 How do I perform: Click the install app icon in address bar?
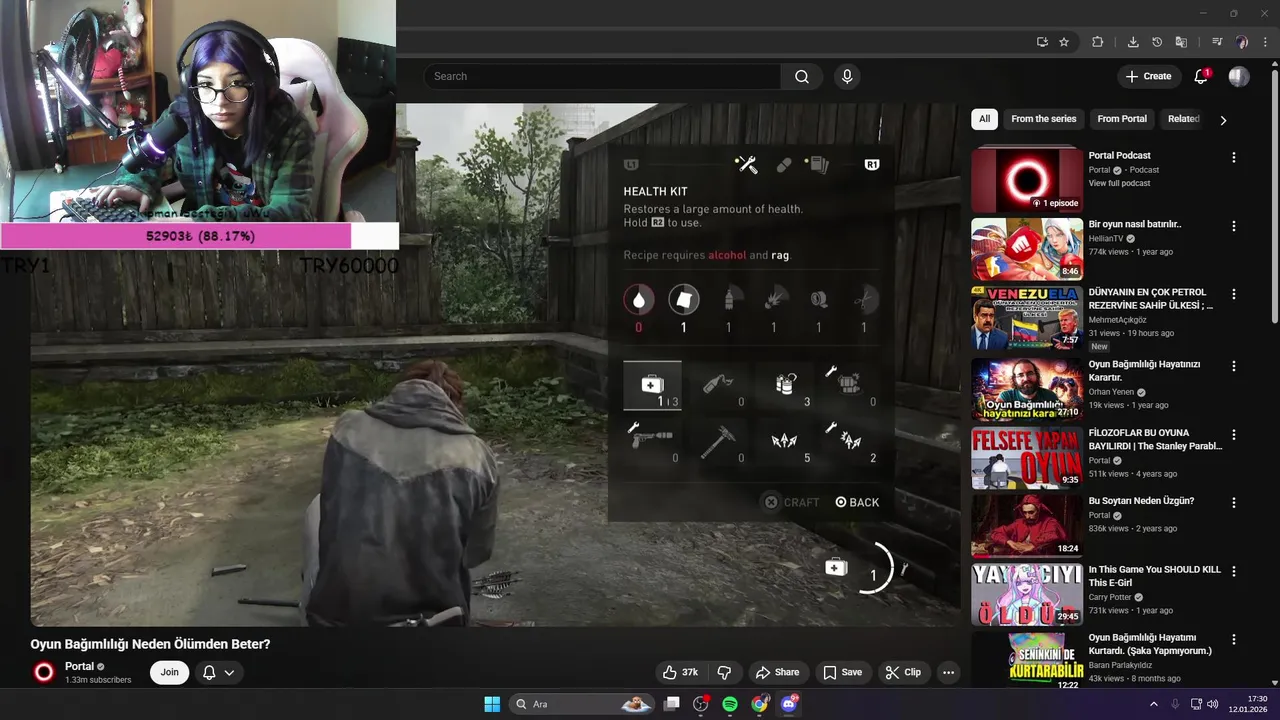1042,42
